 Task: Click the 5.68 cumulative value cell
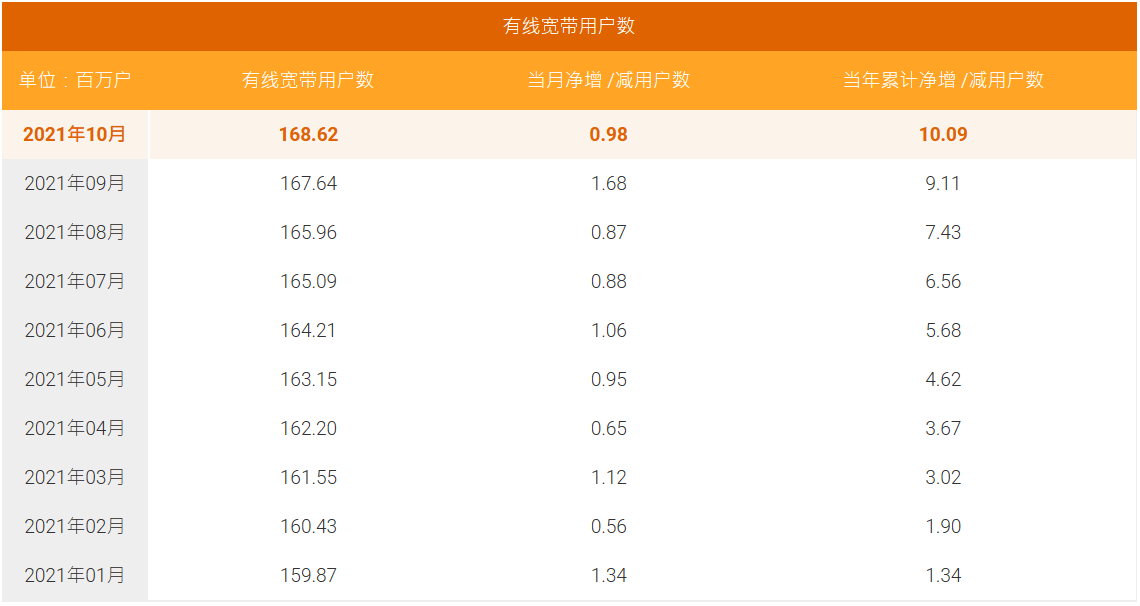(943, 330)
